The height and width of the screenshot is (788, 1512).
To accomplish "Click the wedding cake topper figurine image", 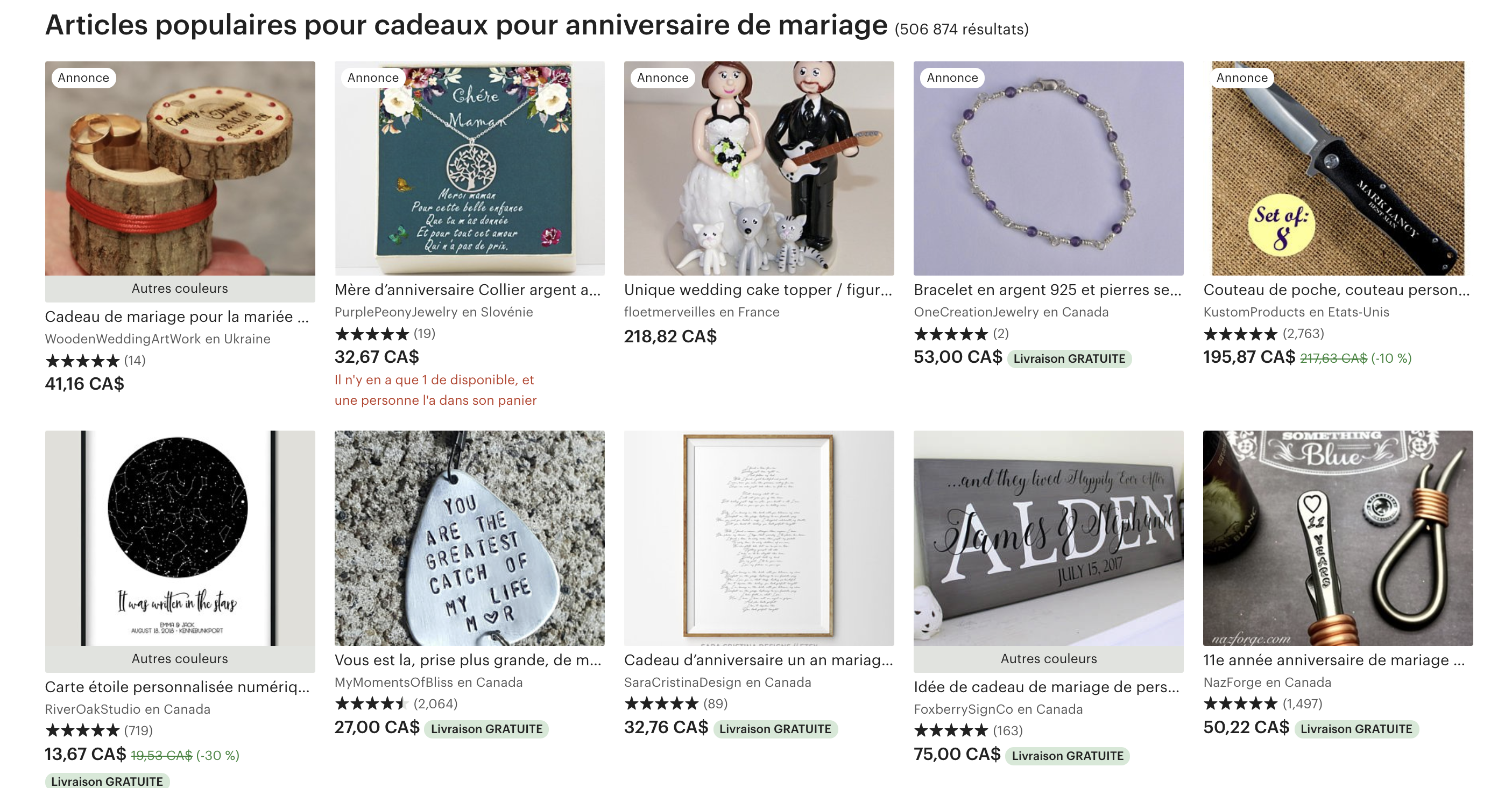I will [x=759, y=168].
